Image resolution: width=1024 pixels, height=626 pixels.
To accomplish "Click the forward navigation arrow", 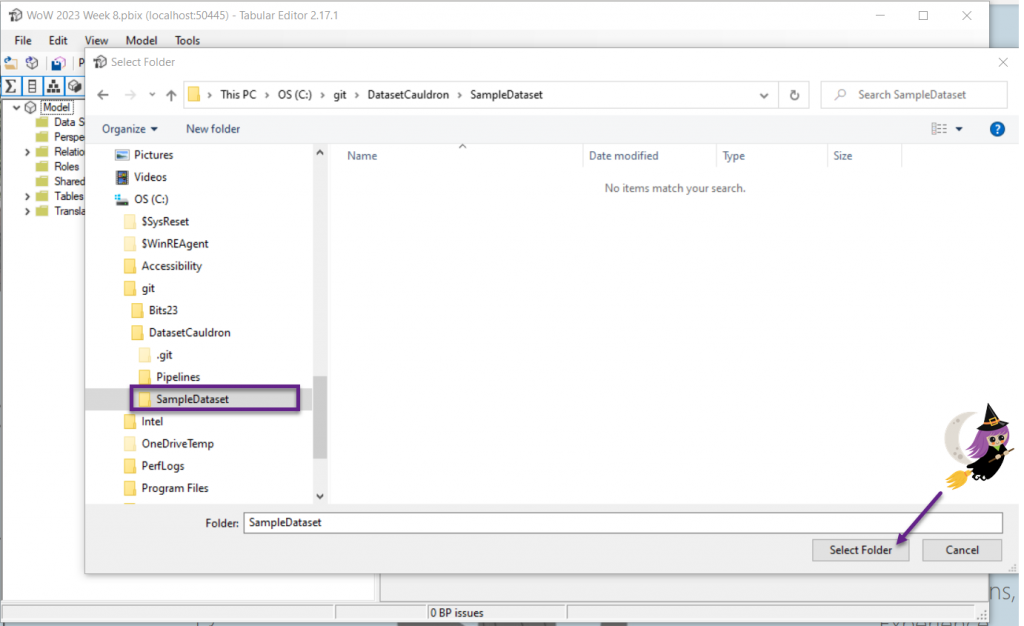I will (130, 95).
